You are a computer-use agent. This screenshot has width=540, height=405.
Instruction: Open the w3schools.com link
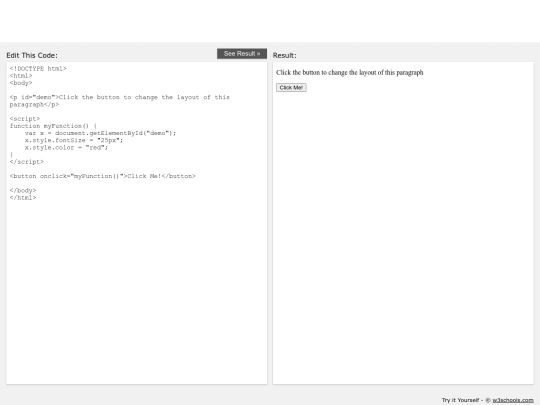point(513,400)
